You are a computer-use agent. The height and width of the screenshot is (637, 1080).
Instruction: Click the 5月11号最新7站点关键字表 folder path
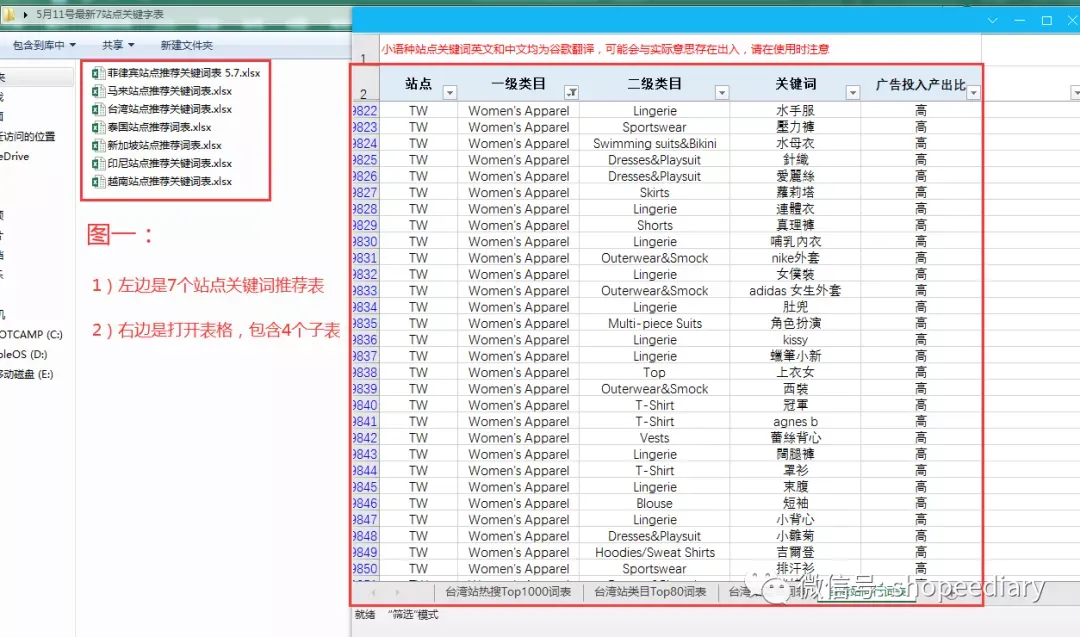click(x=100, y=14)
